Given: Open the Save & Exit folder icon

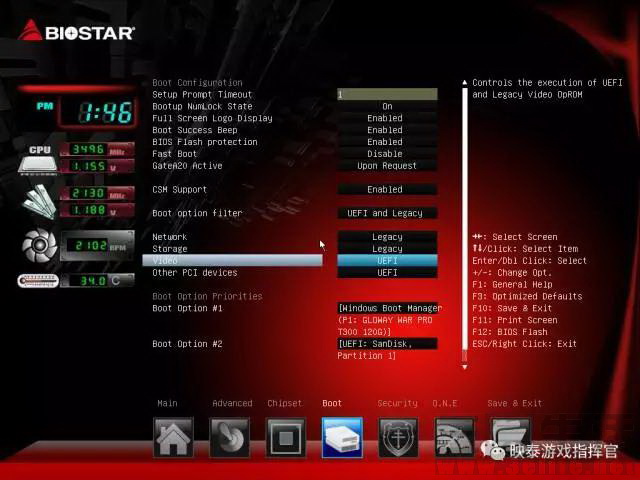Looking at the screenshot, I should (x=510, y=438).
